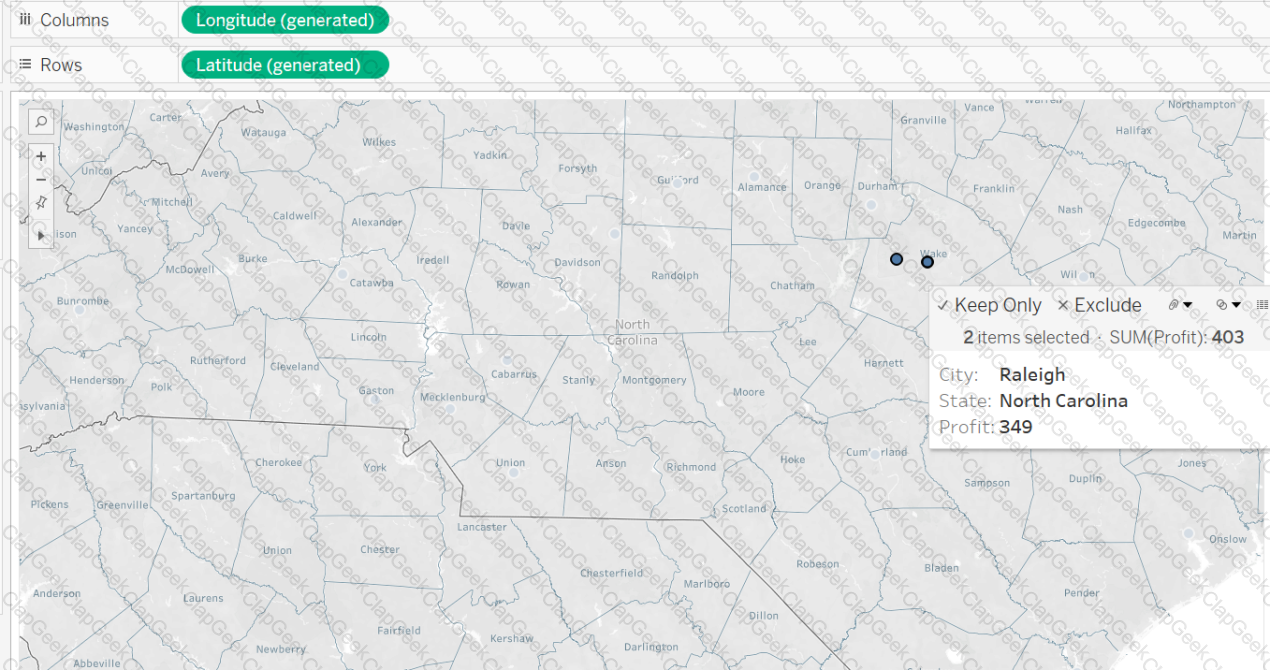This screenshot has height=670, width=1270.
Task: Click the Columns shelf icon
Action: coord(26,20)
